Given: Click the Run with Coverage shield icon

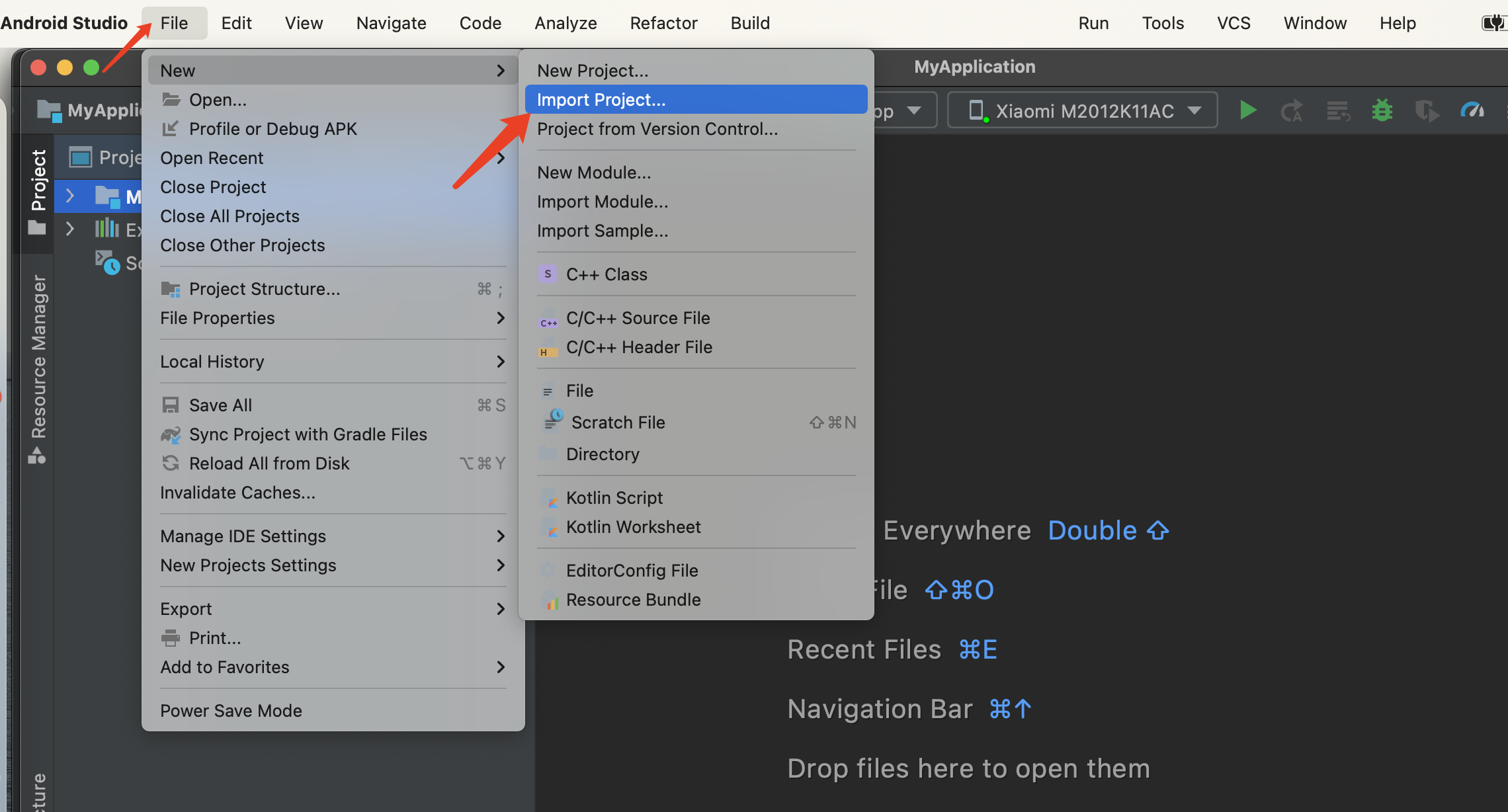Looking at the screenshot, I should coord(1427,110).
